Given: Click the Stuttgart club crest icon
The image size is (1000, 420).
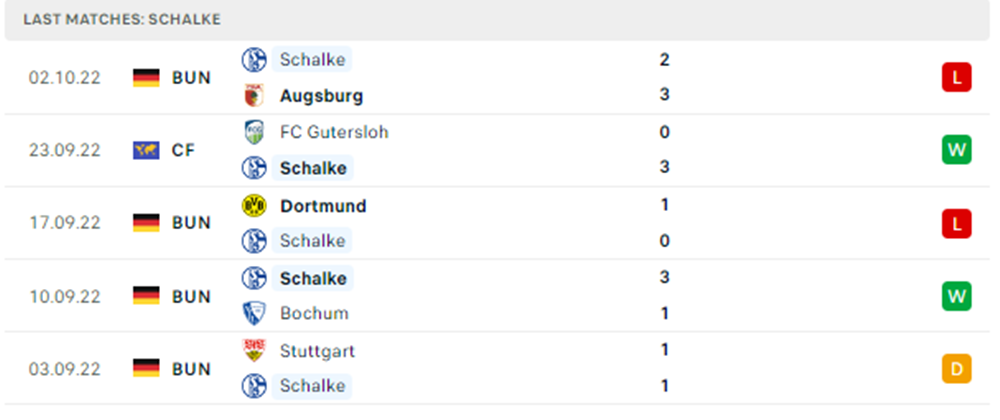Looking at the screenshot, I should 254,350.
